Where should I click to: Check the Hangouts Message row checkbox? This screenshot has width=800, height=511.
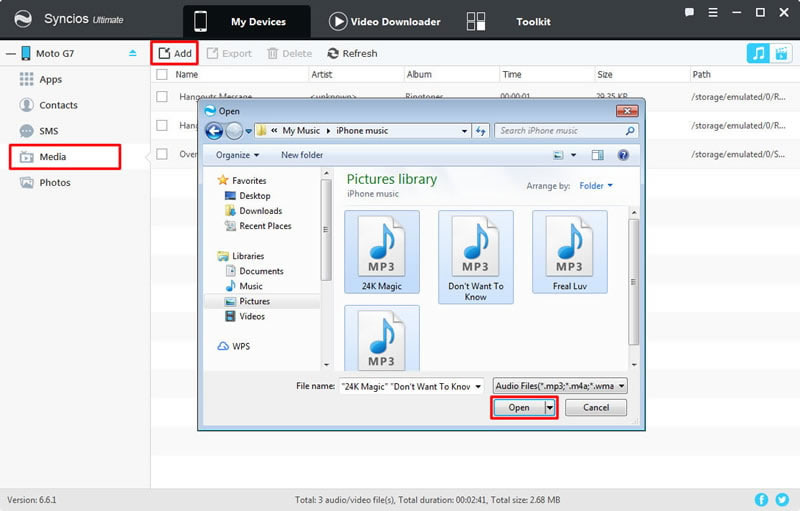coord(162,96)
